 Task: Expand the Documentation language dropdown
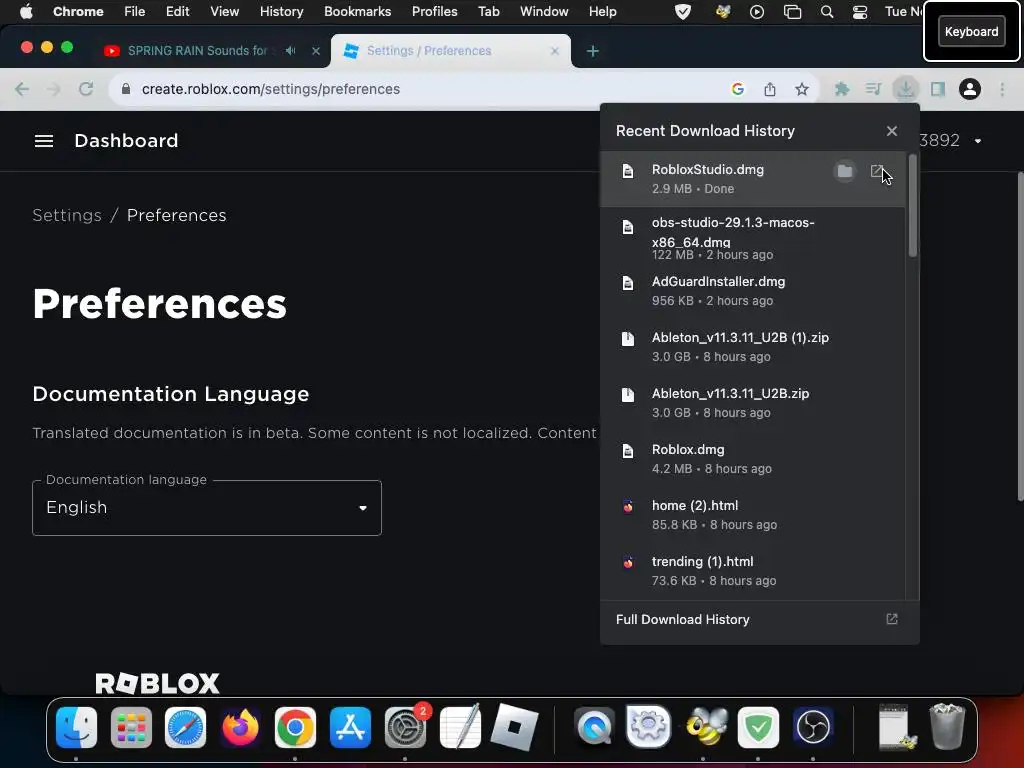[206, 508]
